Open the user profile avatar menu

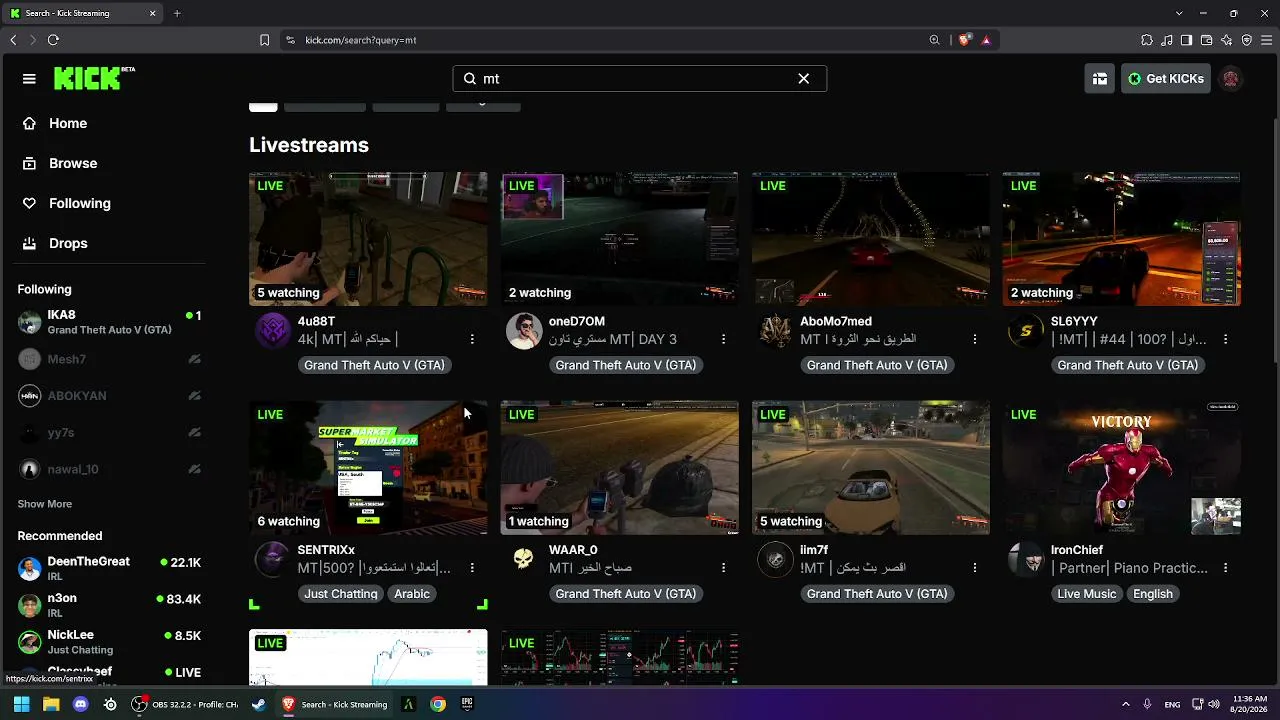[x=1231, y=79]
